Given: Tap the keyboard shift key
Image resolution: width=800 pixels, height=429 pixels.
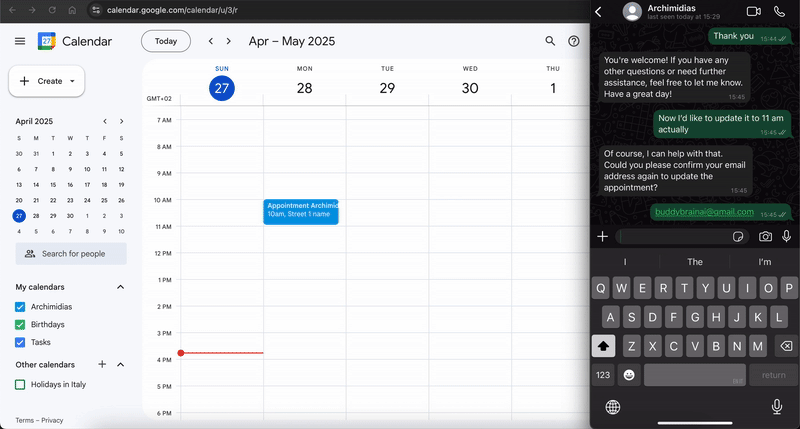Looking at the screenshot, I should point(603,346).
